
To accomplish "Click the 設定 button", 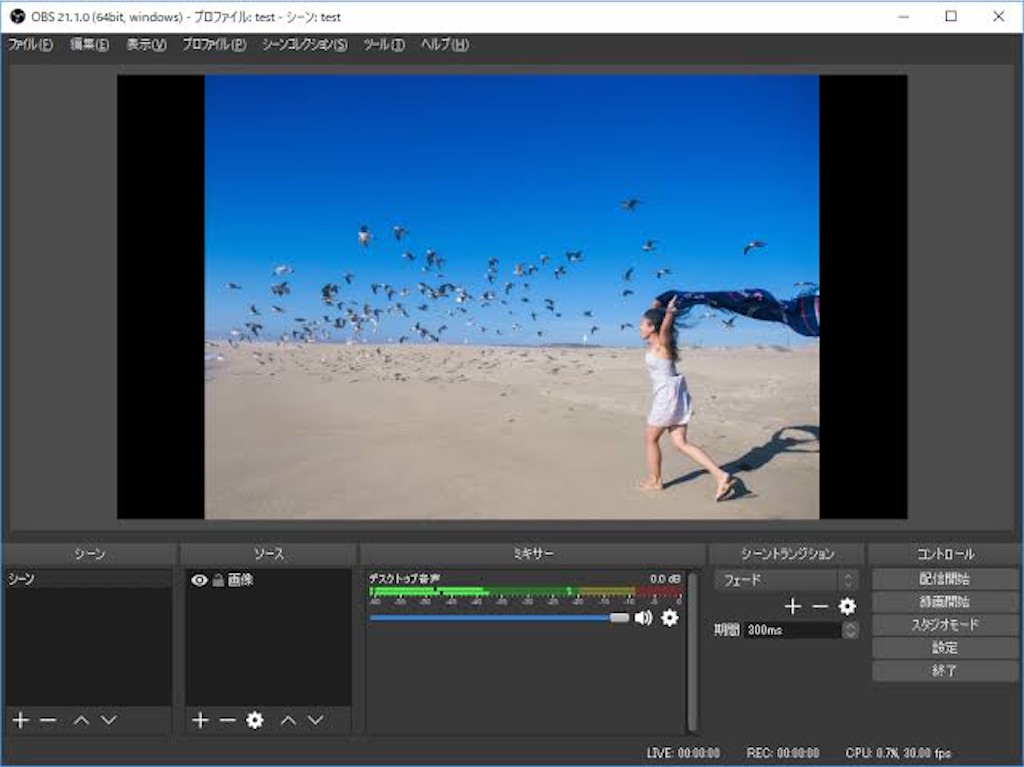I will pyautogui.click(x=944, y=647).
